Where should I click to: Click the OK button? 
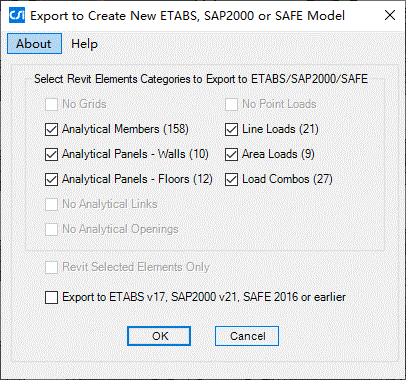pyautogui.click(x=159, y=336)
